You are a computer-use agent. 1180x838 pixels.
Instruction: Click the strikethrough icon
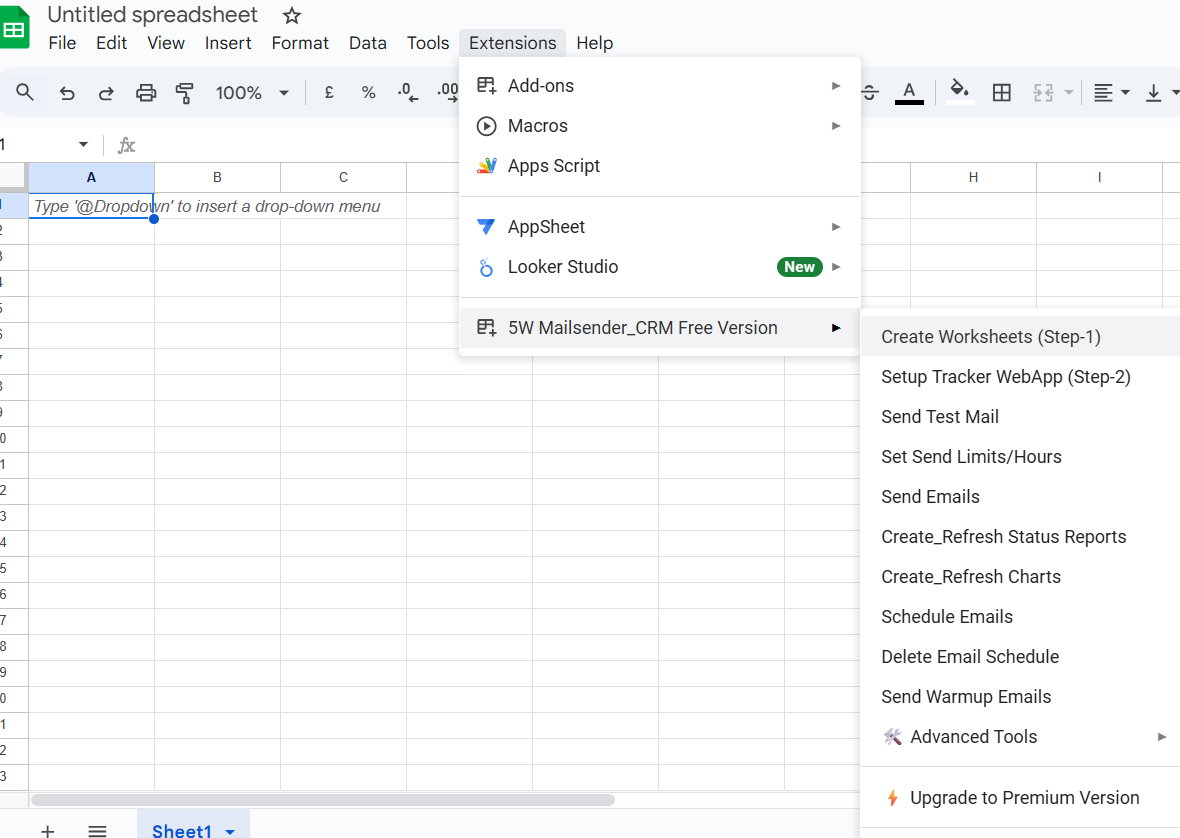click(870, 93)
